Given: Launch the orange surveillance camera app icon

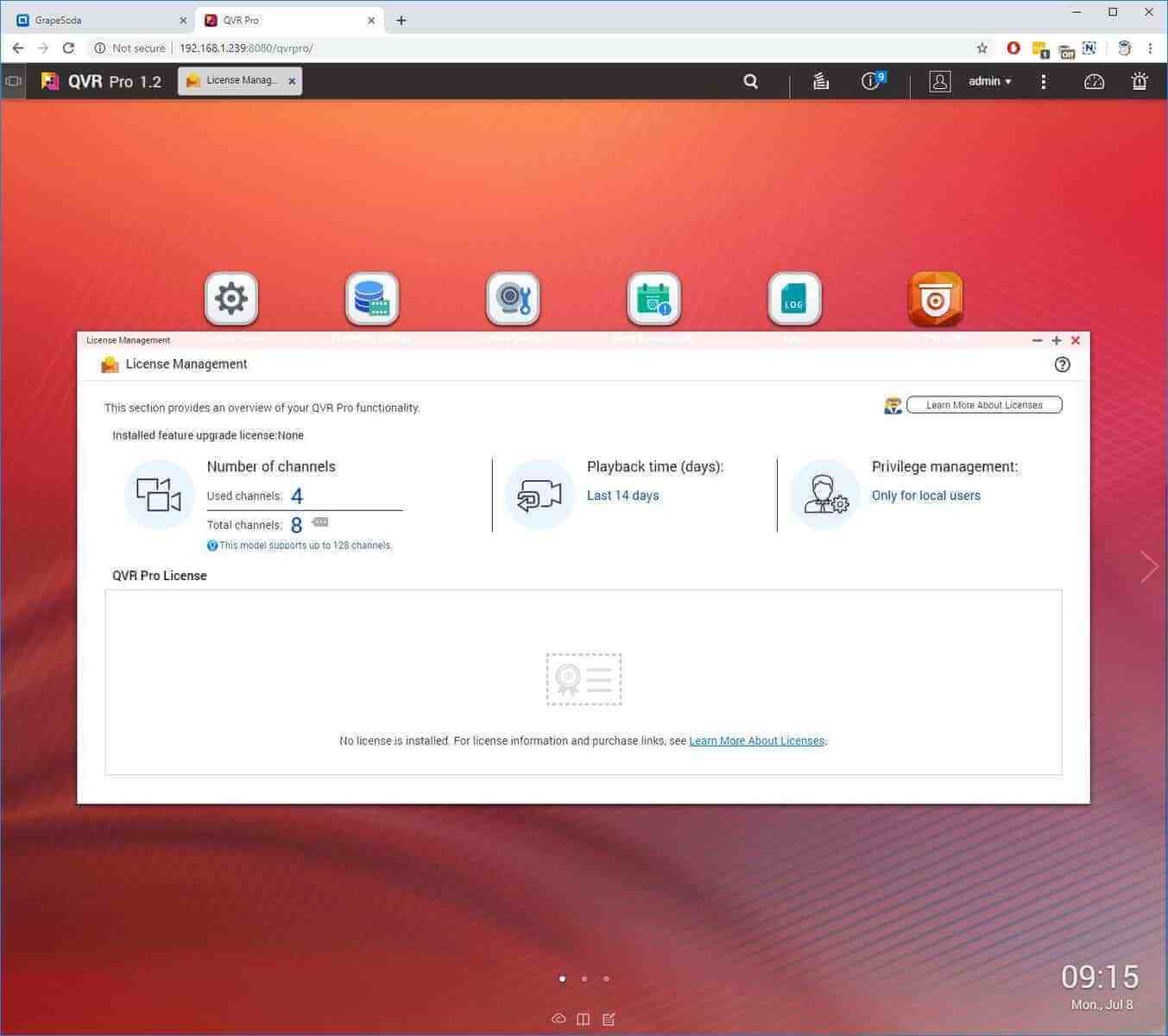Looking at the screenshot, I should (935, 299).
